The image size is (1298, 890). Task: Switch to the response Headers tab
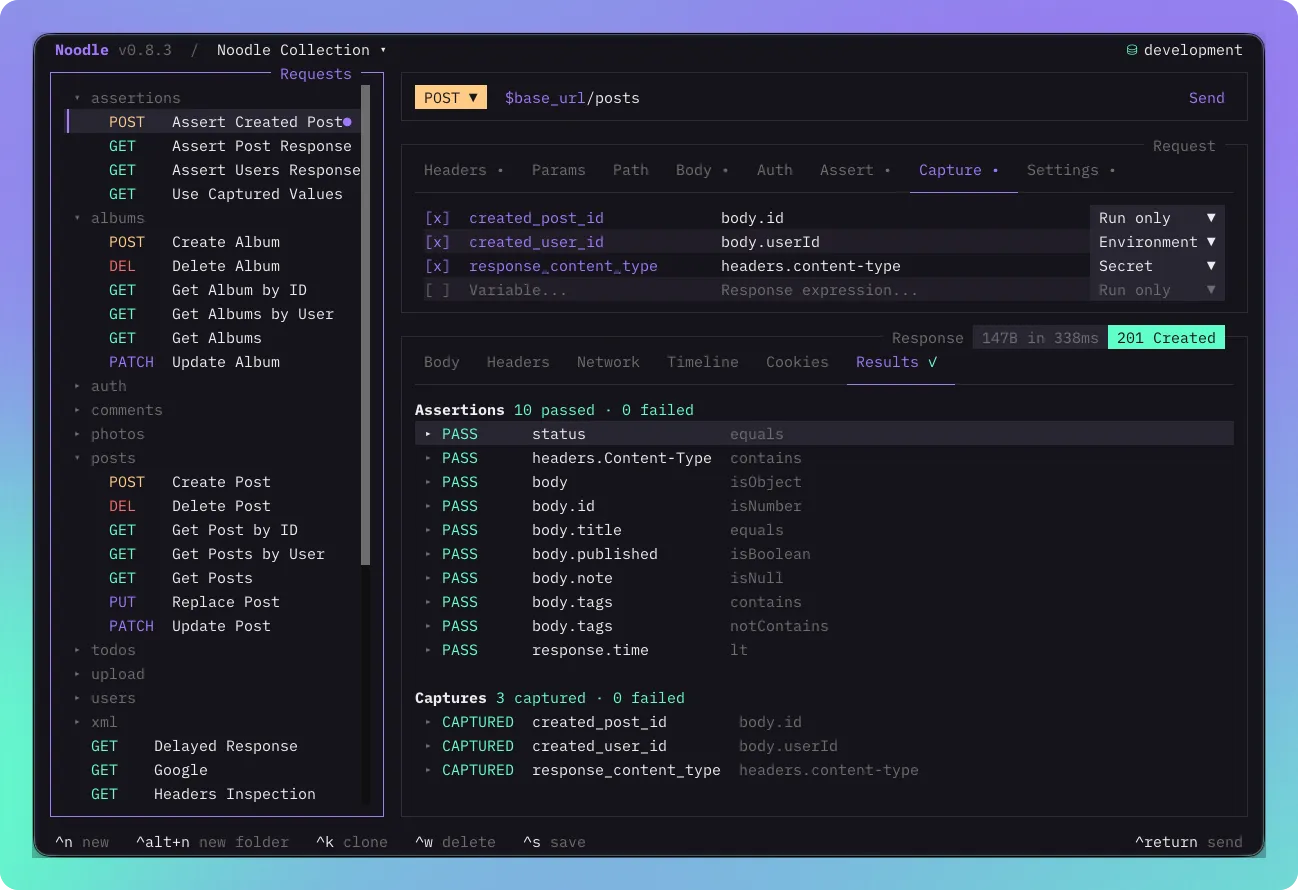(x=518, y=362)
